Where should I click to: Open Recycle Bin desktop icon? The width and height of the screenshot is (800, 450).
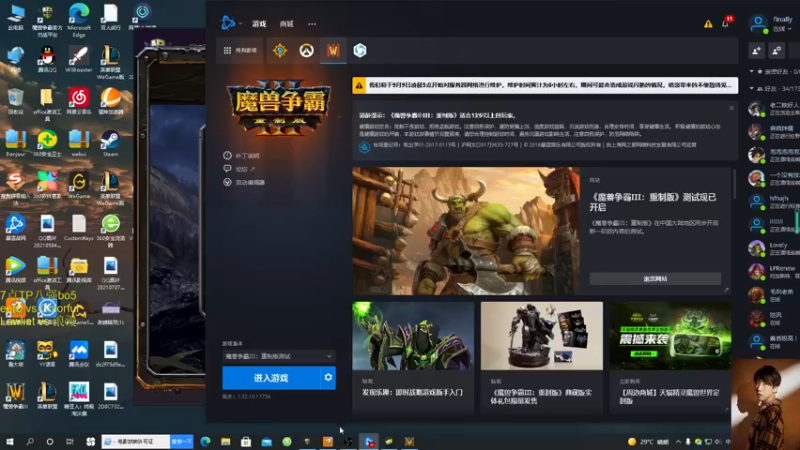(15, 101)
